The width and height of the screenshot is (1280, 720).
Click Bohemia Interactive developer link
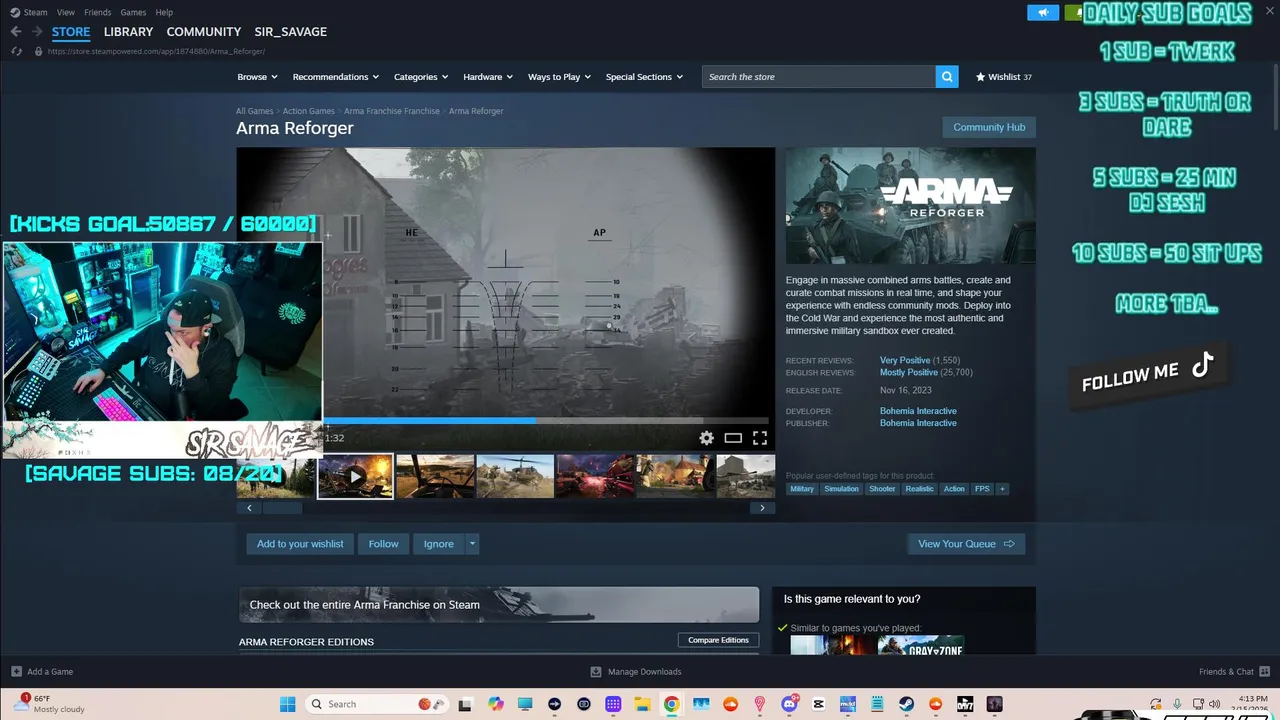(918, 411)
